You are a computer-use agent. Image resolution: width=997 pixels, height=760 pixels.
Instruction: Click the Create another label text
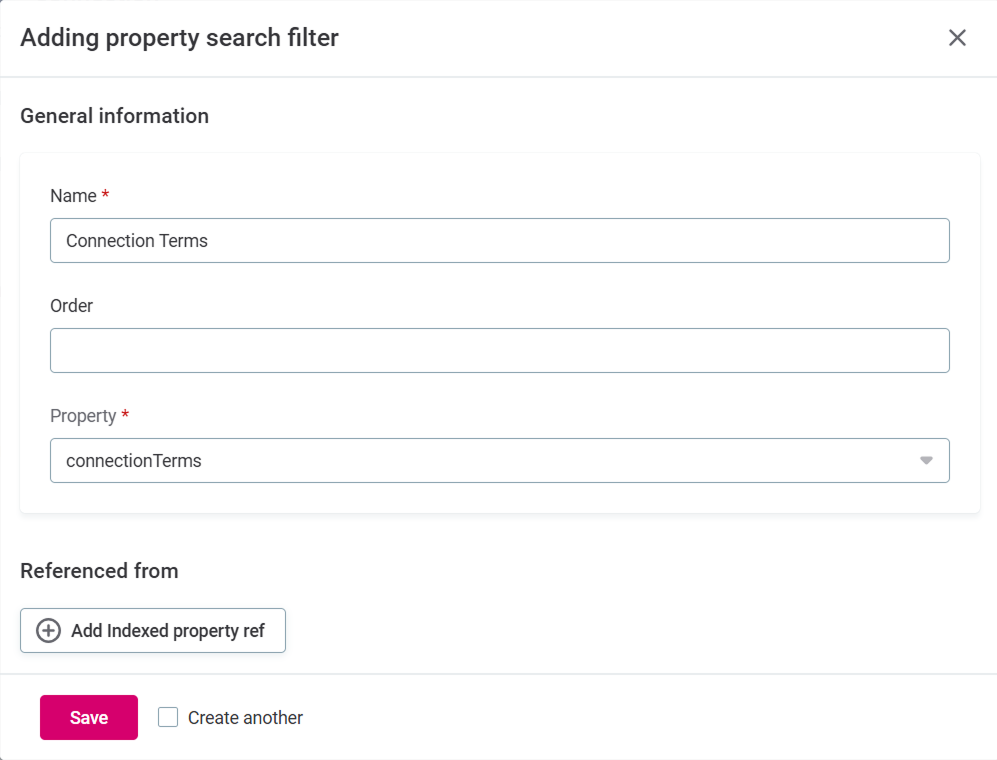click(245, 718)
